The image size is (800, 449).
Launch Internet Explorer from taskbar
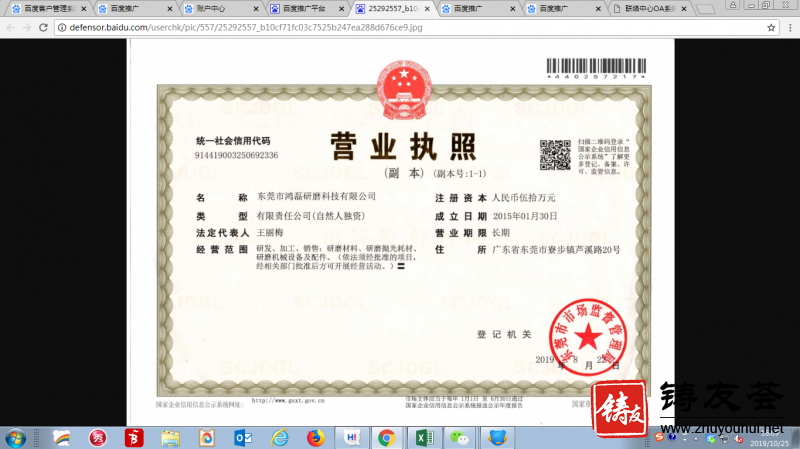280,438
